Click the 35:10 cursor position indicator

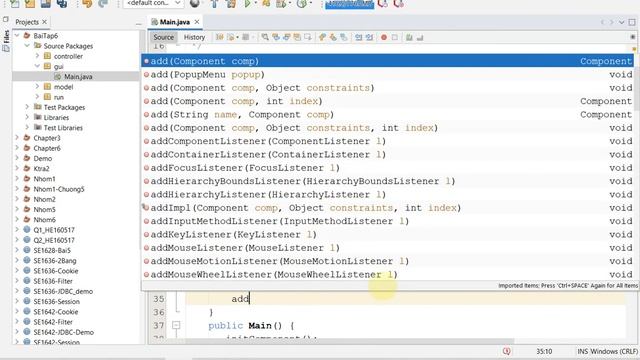coord(544,351)
